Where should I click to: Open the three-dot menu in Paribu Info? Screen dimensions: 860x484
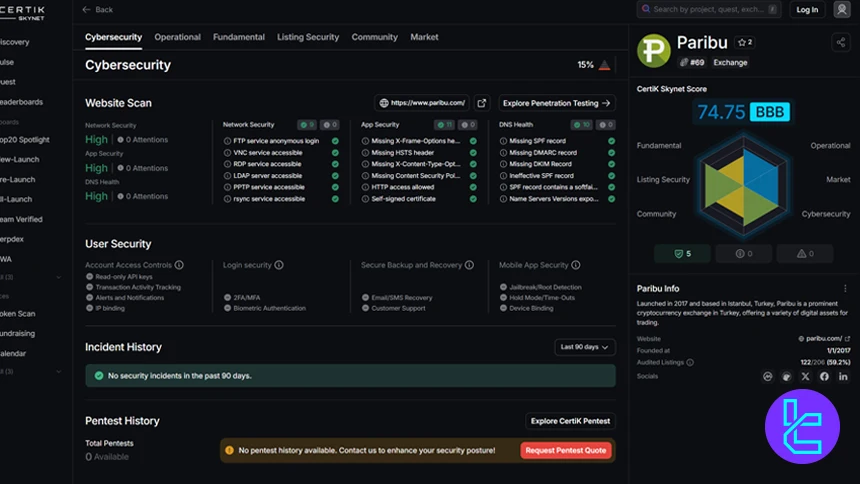tap(845, 288)
